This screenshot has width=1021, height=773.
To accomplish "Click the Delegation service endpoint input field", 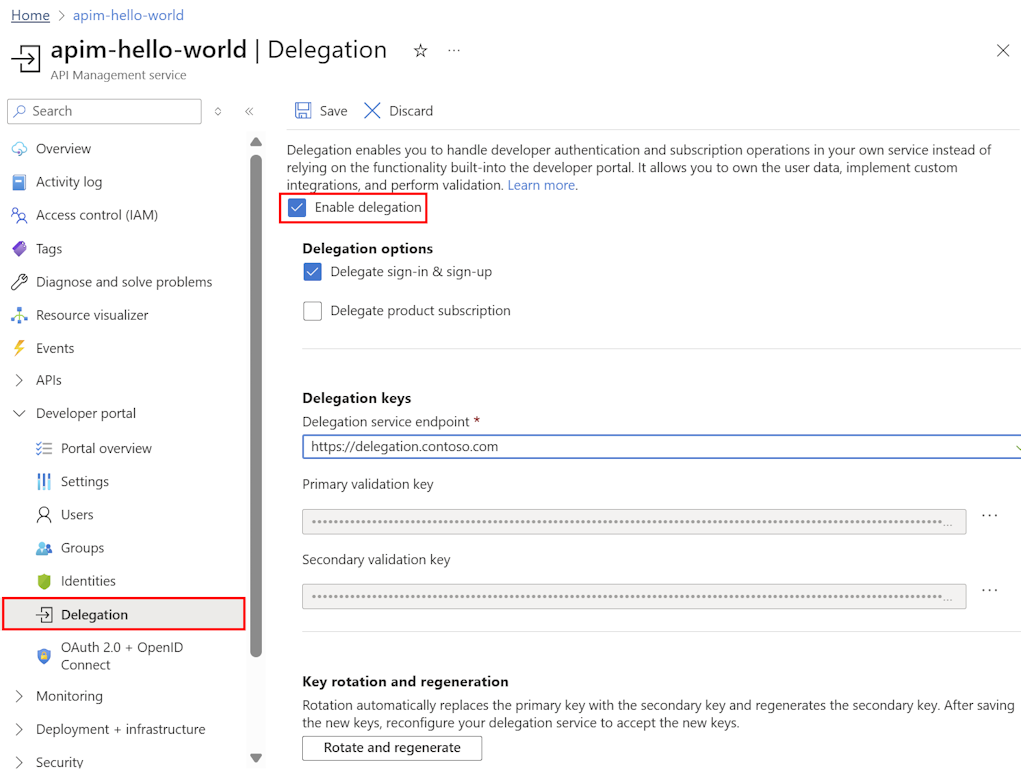I will point(600,446).
